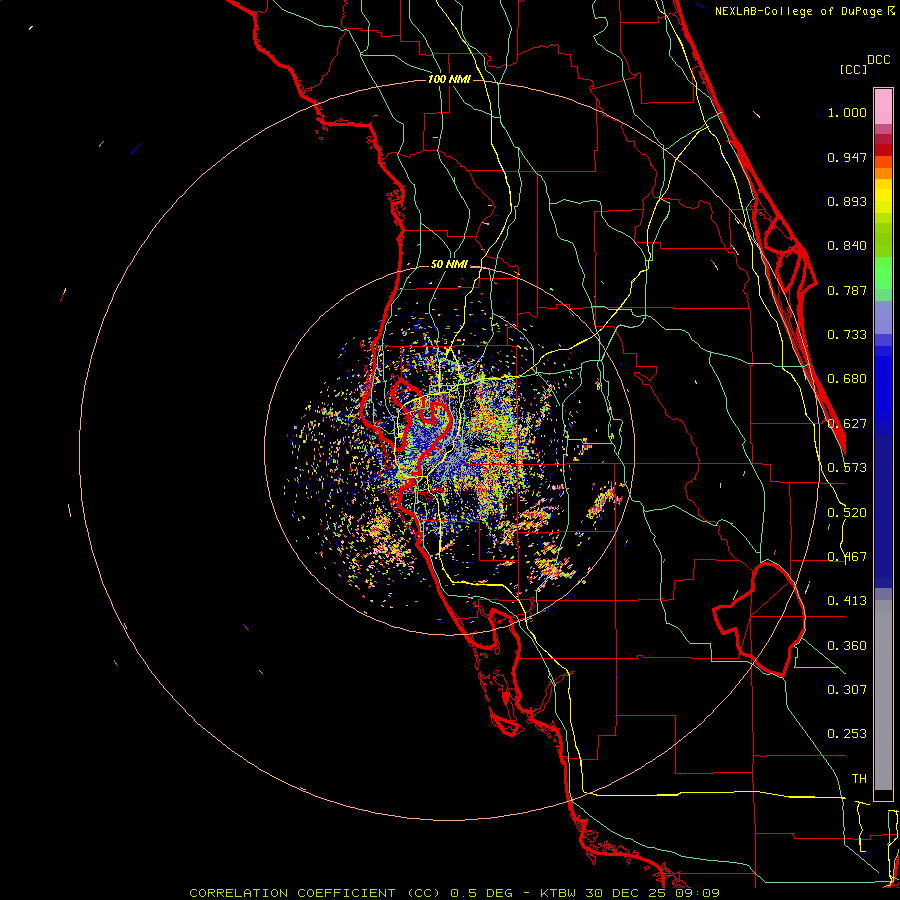Pick the periwinkle segment of the color bar

point(883,319)
